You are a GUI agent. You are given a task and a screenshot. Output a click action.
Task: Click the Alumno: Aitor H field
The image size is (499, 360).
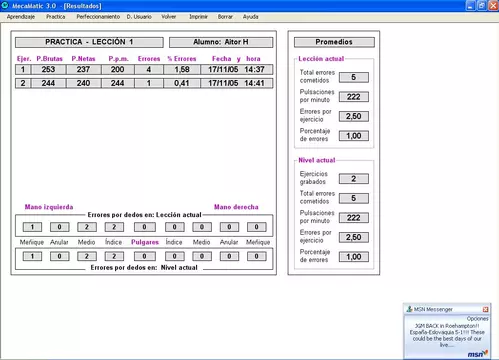(x=221, y=42)
